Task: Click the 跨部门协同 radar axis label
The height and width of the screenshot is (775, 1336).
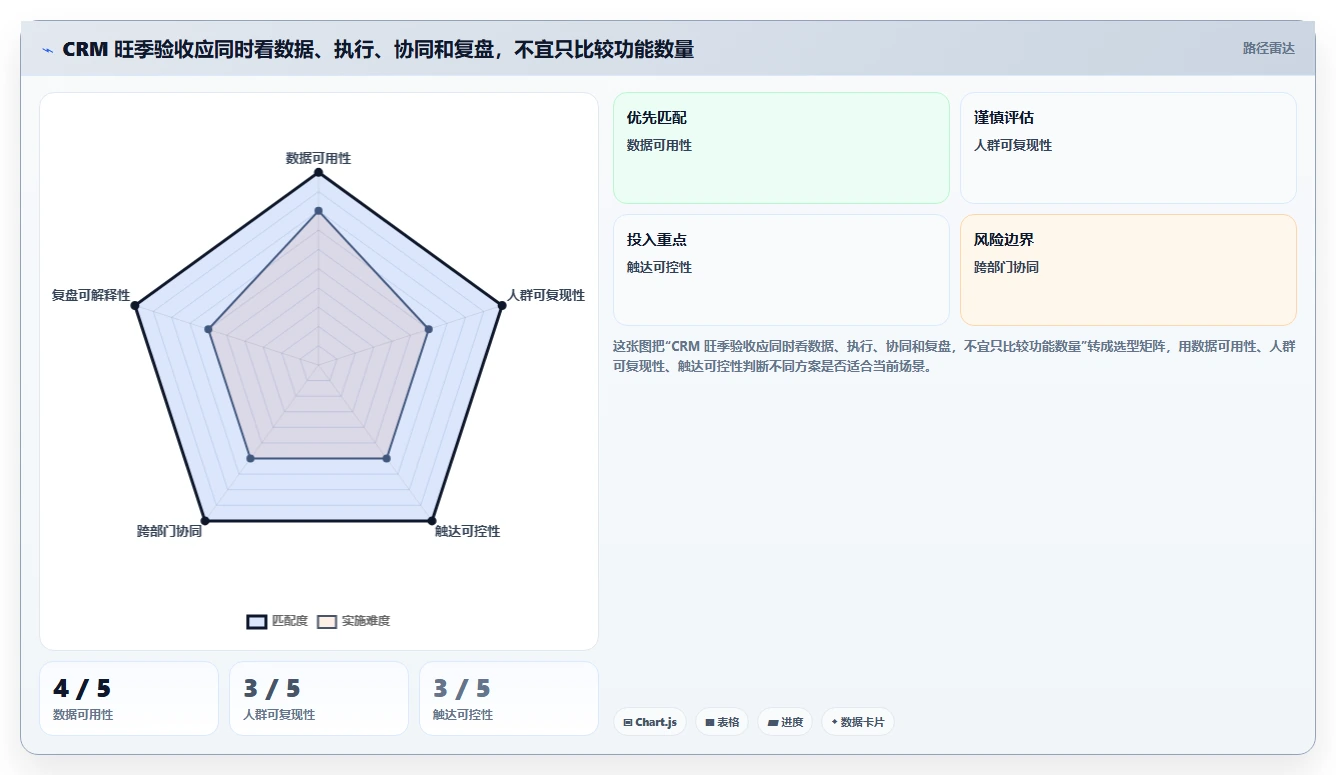Action: 170,531
